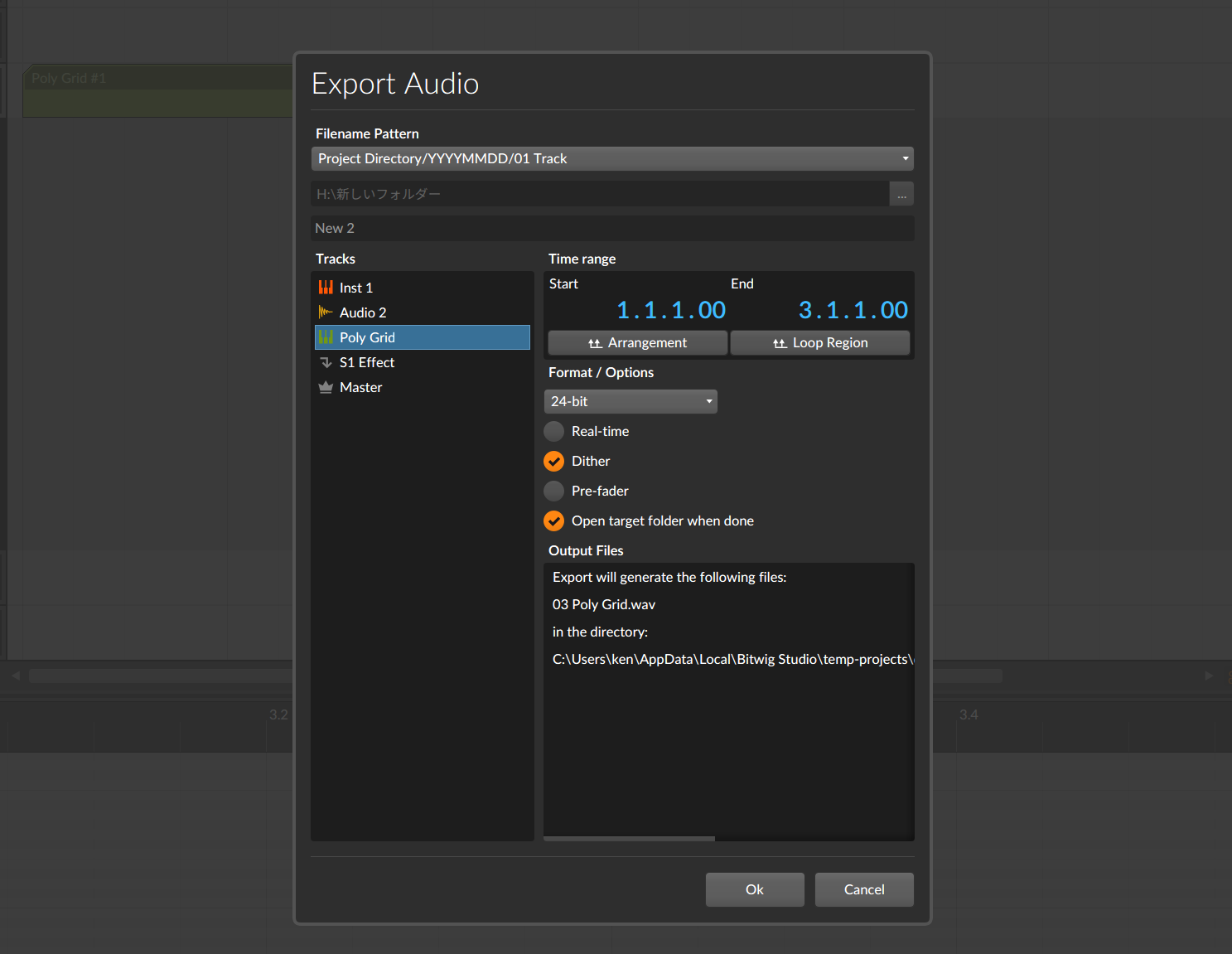Uncheck Open target folder when done

553,521
